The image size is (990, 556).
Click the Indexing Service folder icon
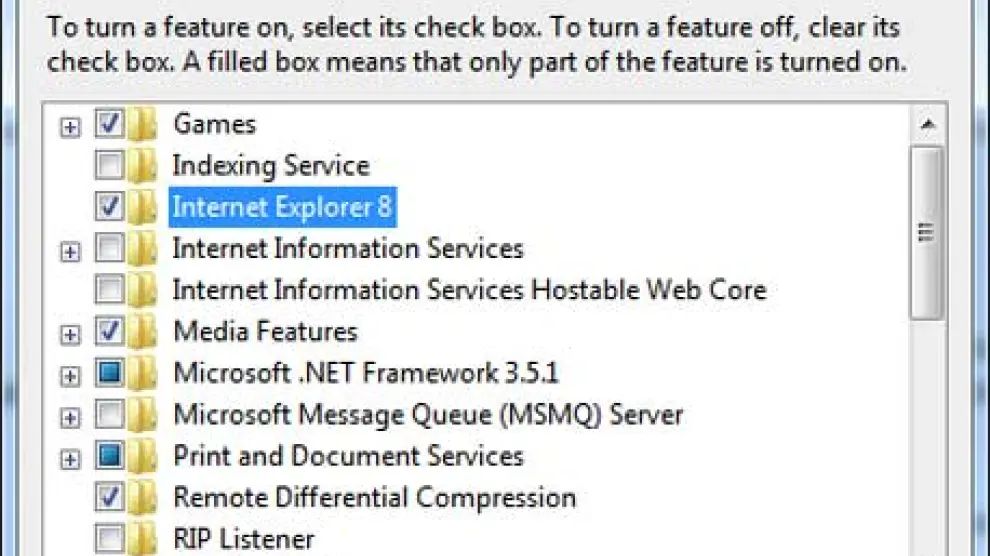[x=143, y=166]
